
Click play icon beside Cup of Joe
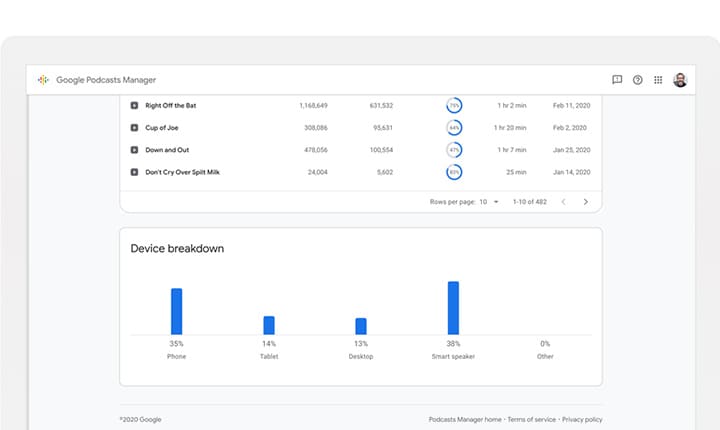[x=134, y=128]
